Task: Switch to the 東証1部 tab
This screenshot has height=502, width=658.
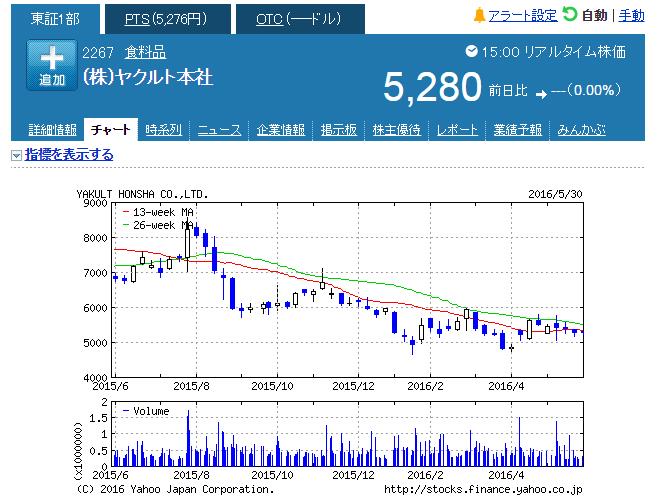Action: [x=55, y=19]
